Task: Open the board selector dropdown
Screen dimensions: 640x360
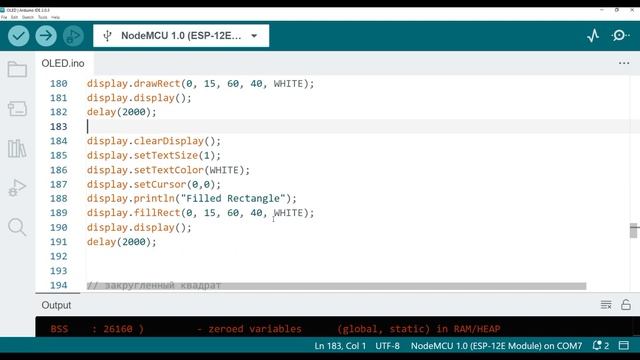Action: point(181,36)
